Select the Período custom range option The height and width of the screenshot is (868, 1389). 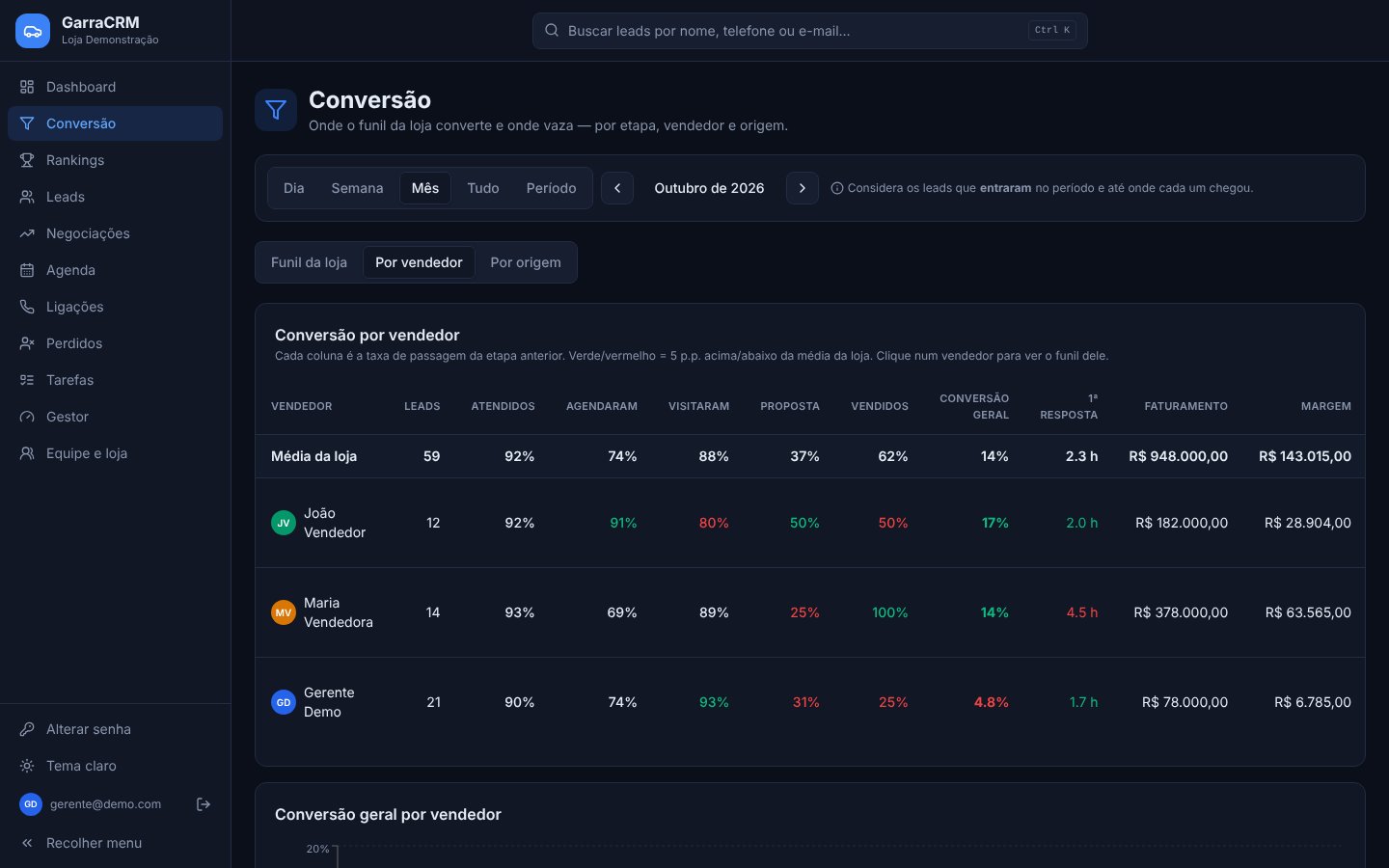coord(552,188)
